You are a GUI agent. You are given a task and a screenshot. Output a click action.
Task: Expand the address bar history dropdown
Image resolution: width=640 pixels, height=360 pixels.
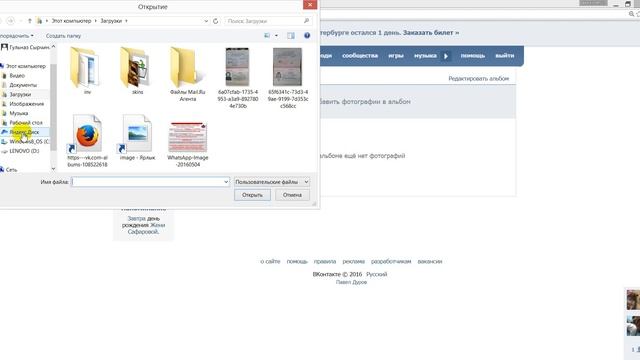point(206,21)
